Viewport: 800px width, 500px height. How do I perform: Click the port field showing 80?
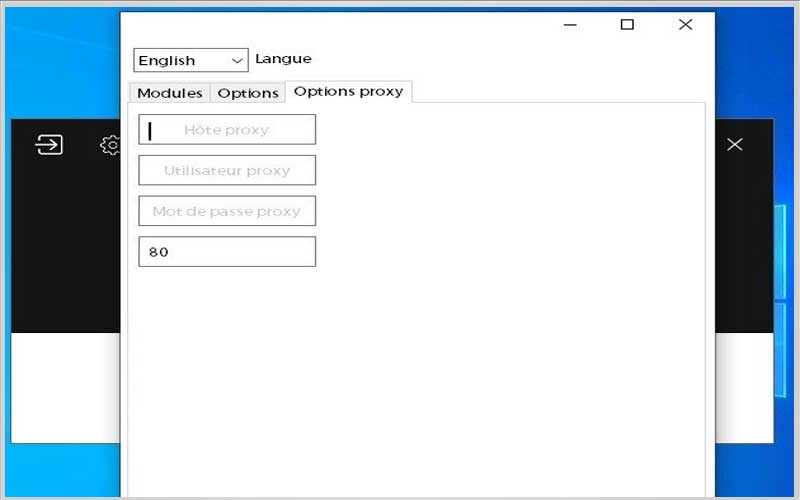[x=227, y=252]
